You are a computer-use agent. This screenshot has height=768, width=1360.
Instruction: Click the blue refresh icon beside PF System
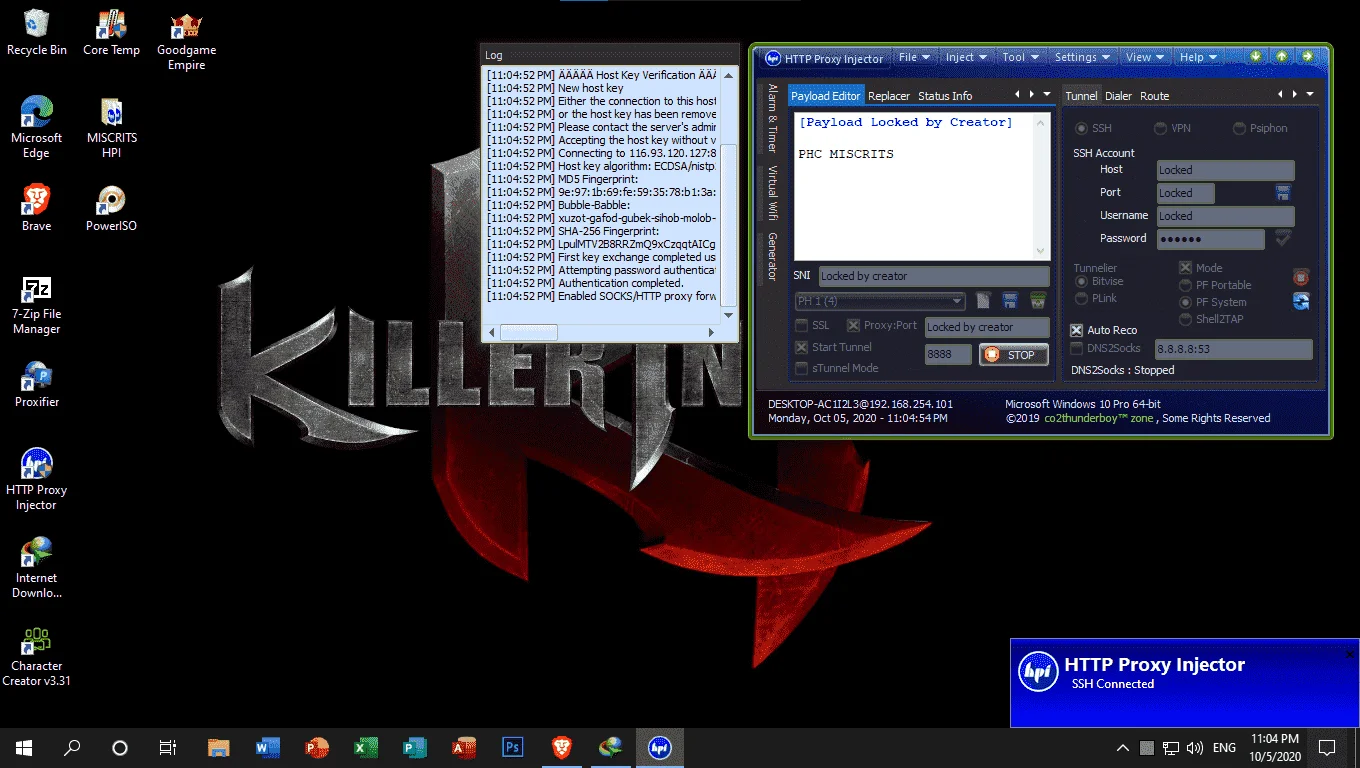[x=1301, y=301]
